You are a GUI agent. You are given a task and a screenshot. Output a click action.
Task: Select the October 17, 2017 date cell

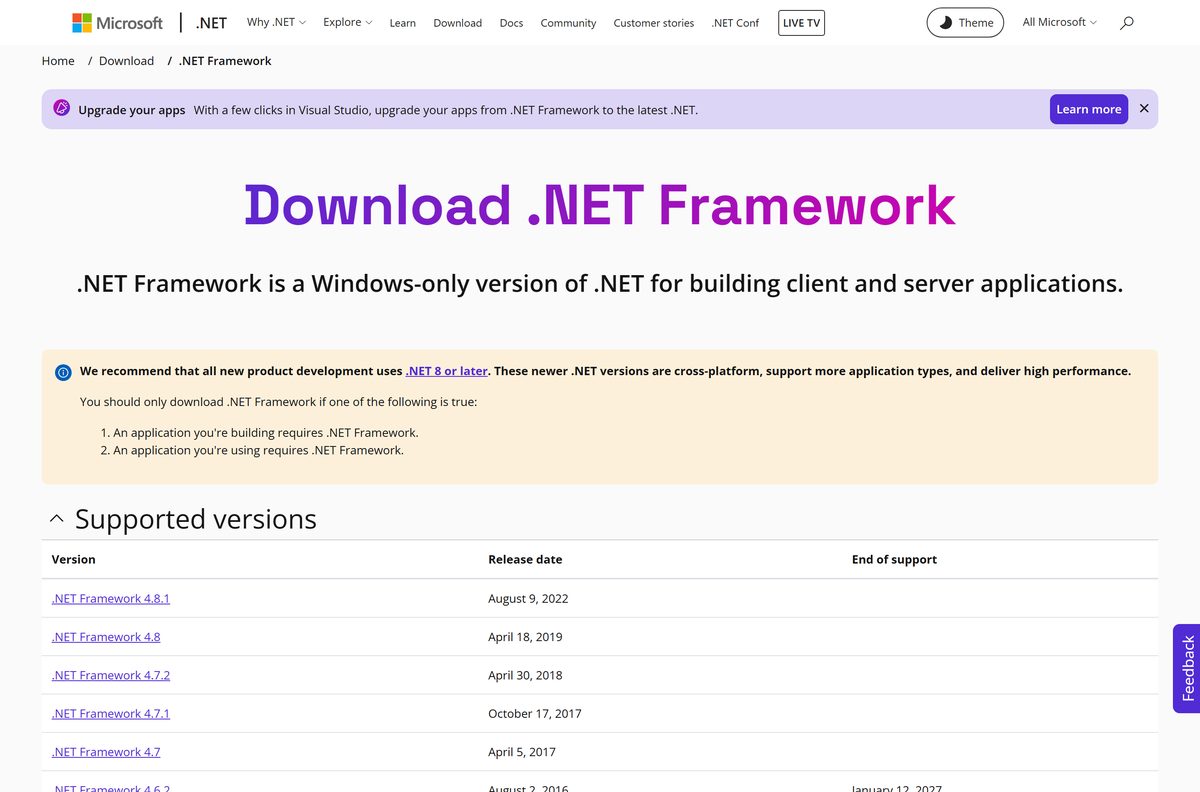pos(535,714)
